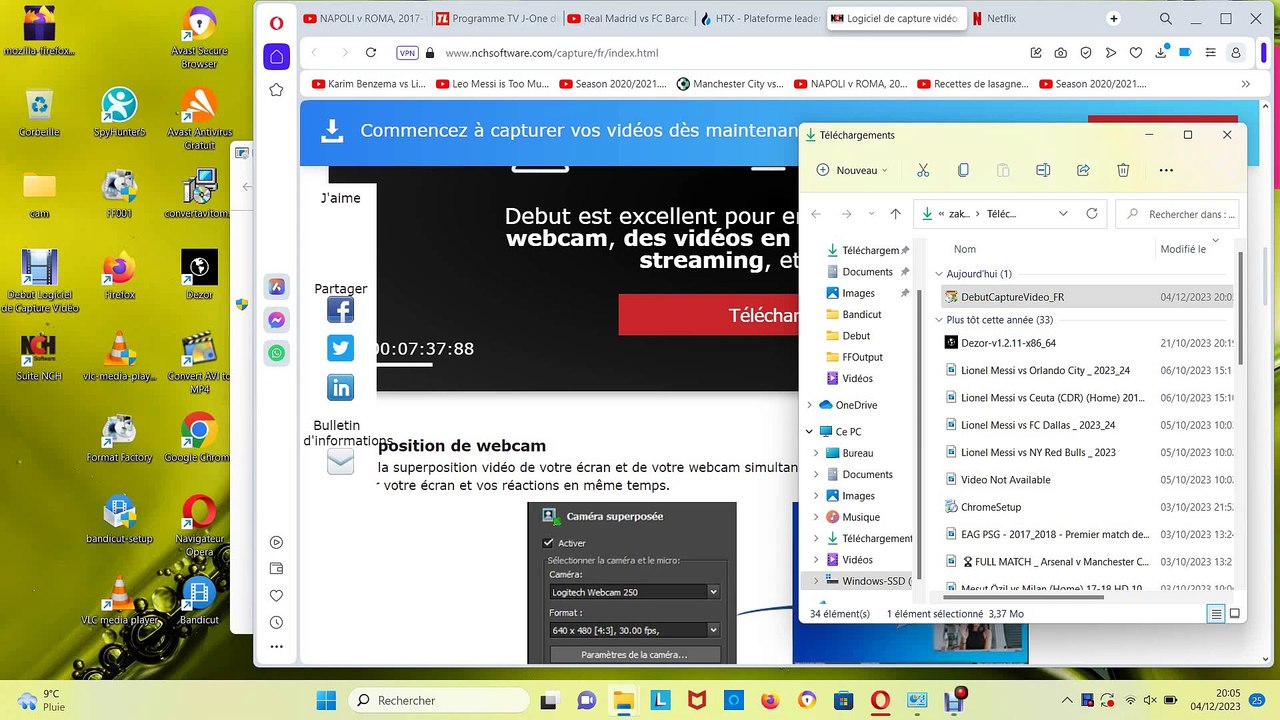Open Messenger in the Opera sidebar
Viewport: 1280px width, 720px height.
pyautogui.click(x=277, y=320)
